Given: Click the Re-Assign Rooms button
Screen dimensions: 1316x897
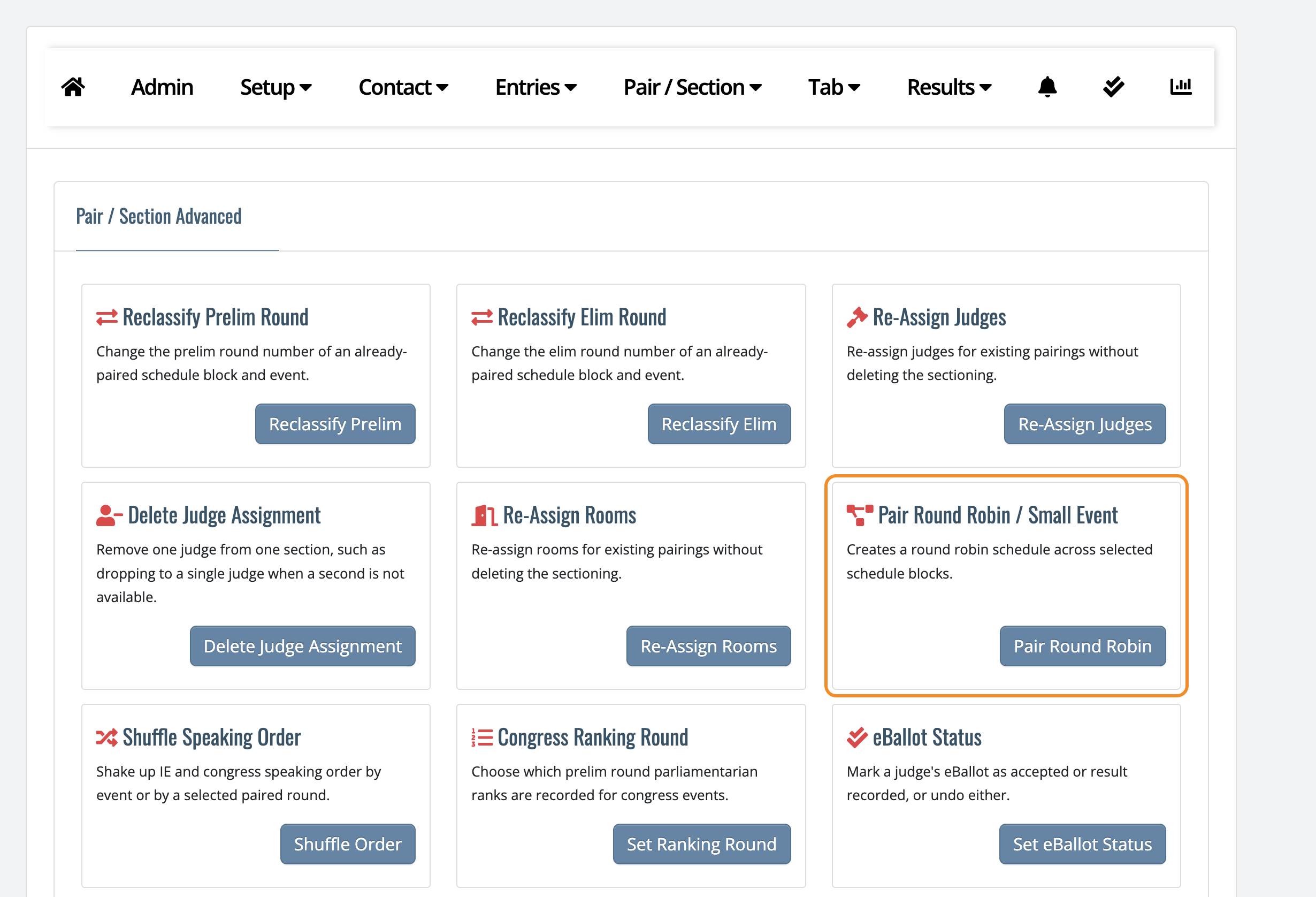Looking at the screenshot, I should tap(708, 646).
